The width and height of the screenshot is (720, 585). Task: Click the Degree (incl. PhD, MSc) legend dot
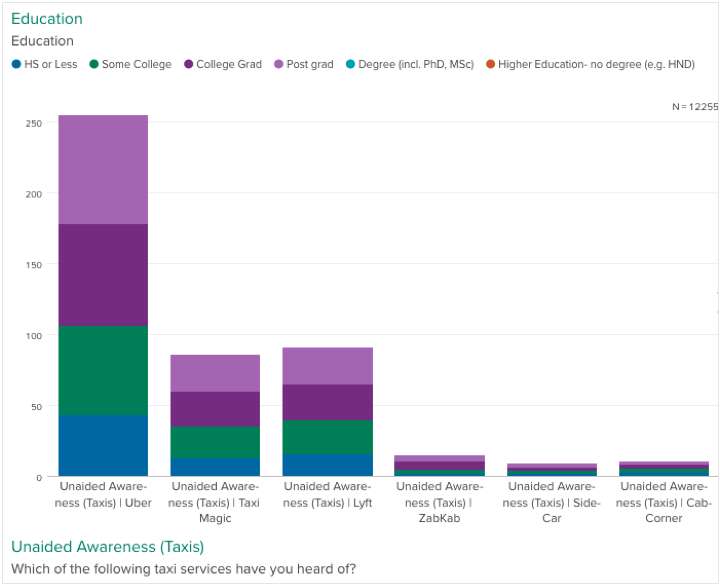pyautogui.click(x=350, y=64)
